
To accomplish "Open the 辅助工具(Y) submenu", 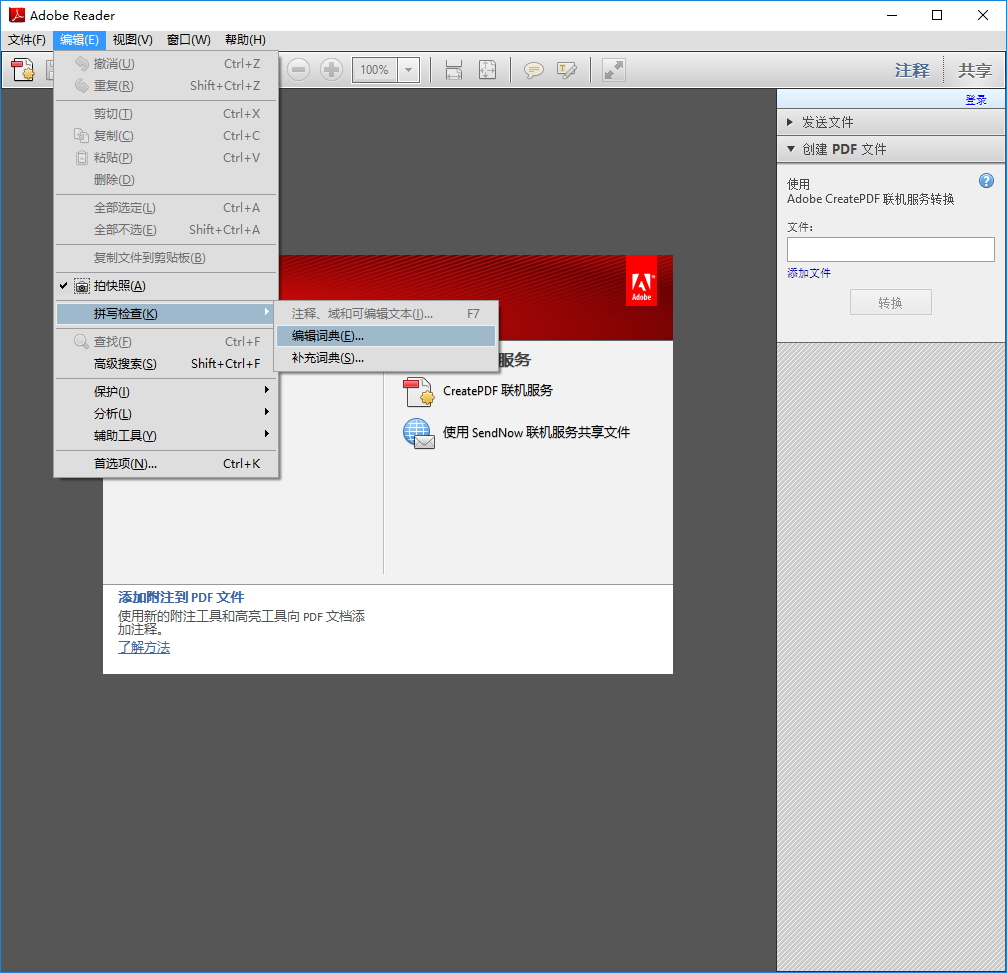I will click(166, 435).
